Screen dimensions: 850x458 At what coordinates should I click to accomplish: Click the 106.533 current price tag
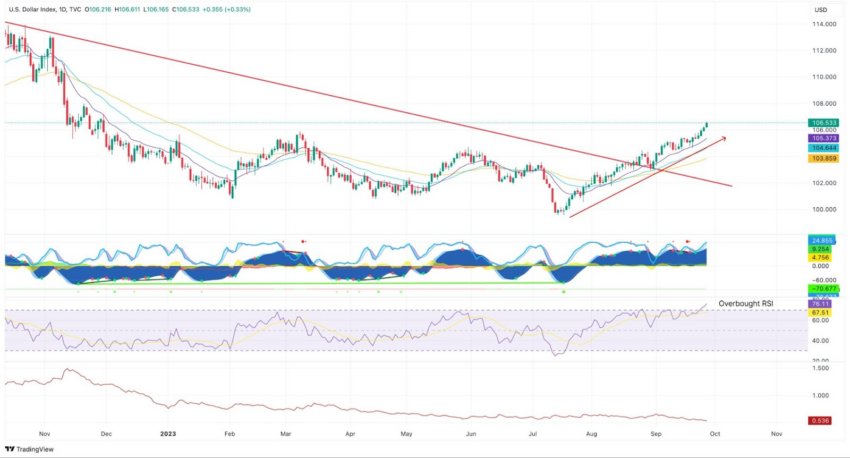coord(823,123)
